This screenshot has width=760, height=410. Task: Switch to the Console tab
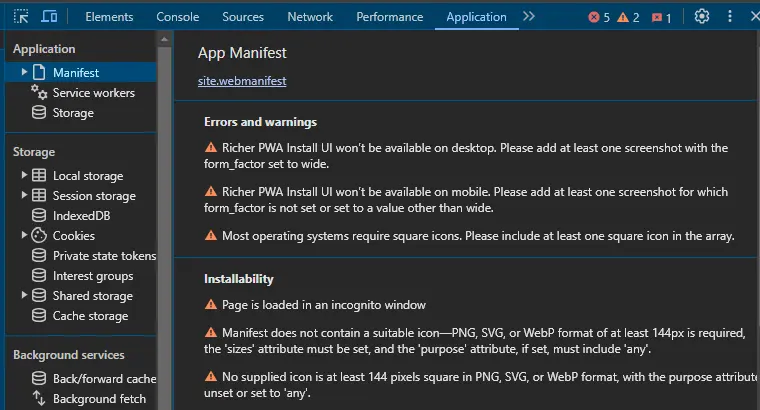pyautogui.click(x=177, y=17)
